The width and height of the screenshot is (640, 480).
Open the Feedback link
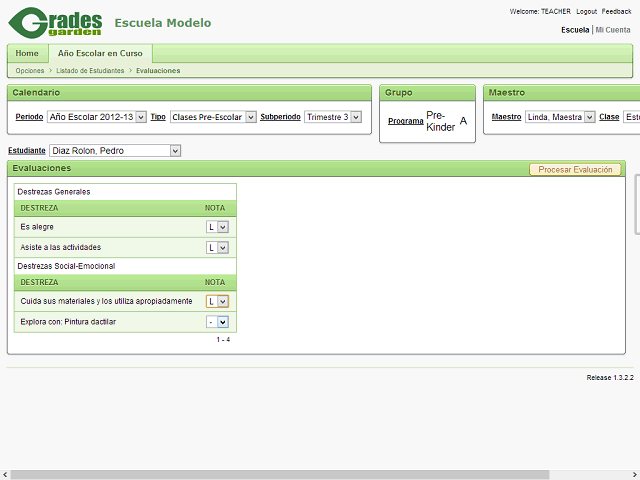[x=616, y=11]
